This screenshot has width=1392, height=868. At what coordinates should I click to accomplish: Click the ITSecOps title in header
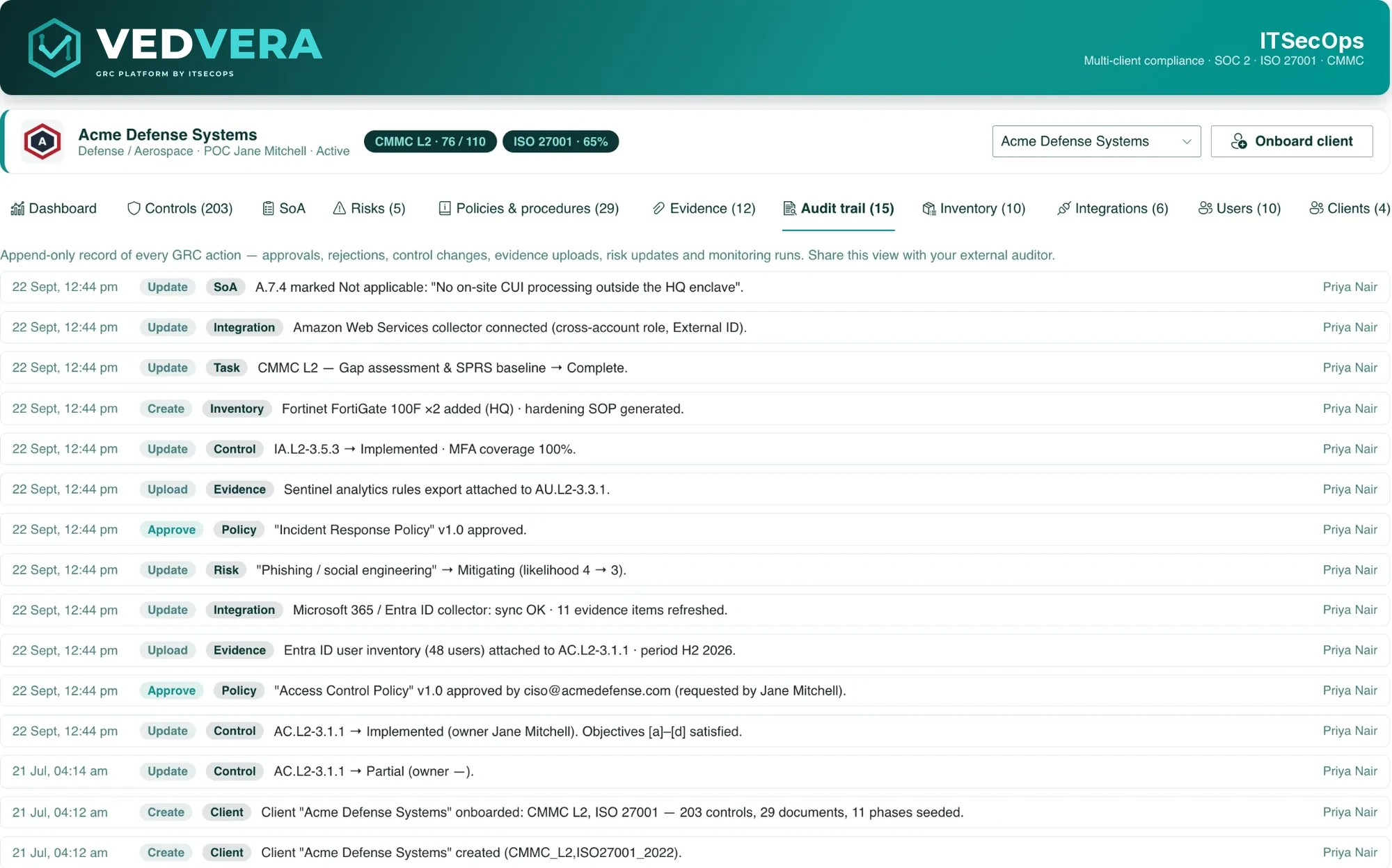(x=1311, y=40)
